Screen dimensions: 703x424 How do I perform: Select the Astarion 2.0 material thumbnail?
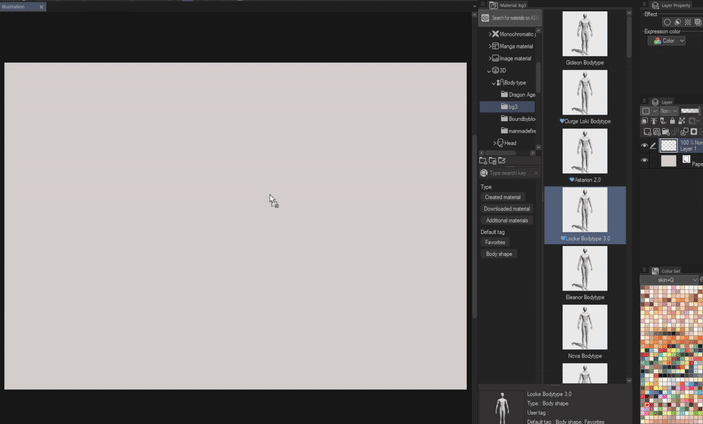(585, 151)
